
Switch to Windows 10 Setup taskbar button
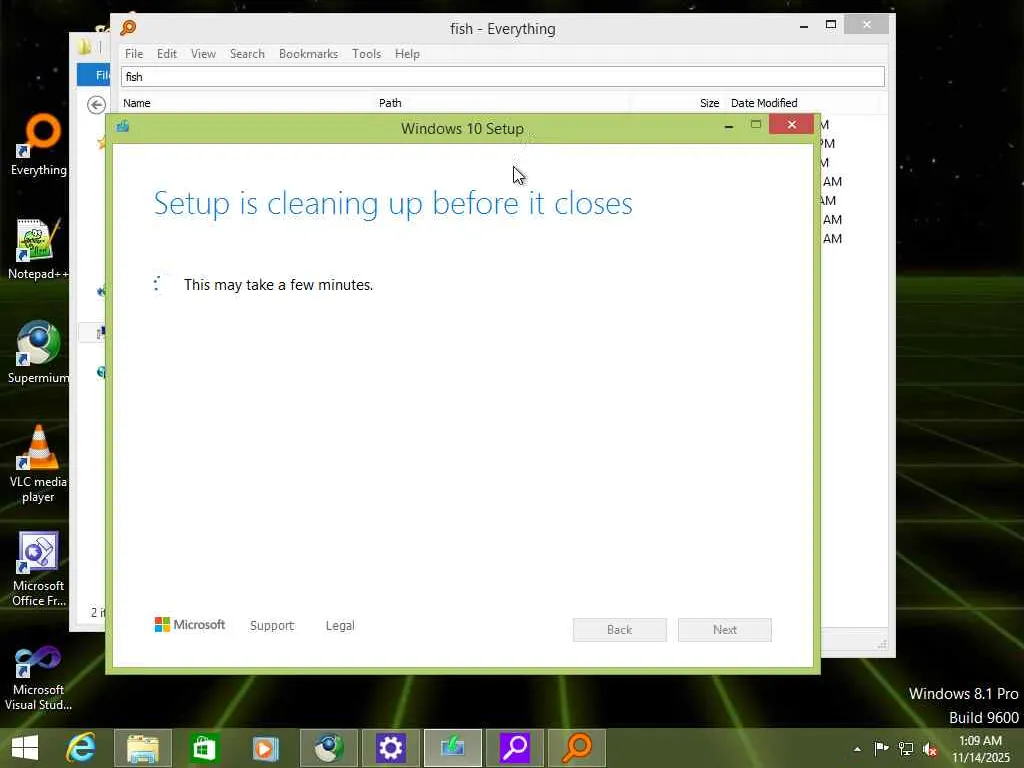tap(453, 748)
